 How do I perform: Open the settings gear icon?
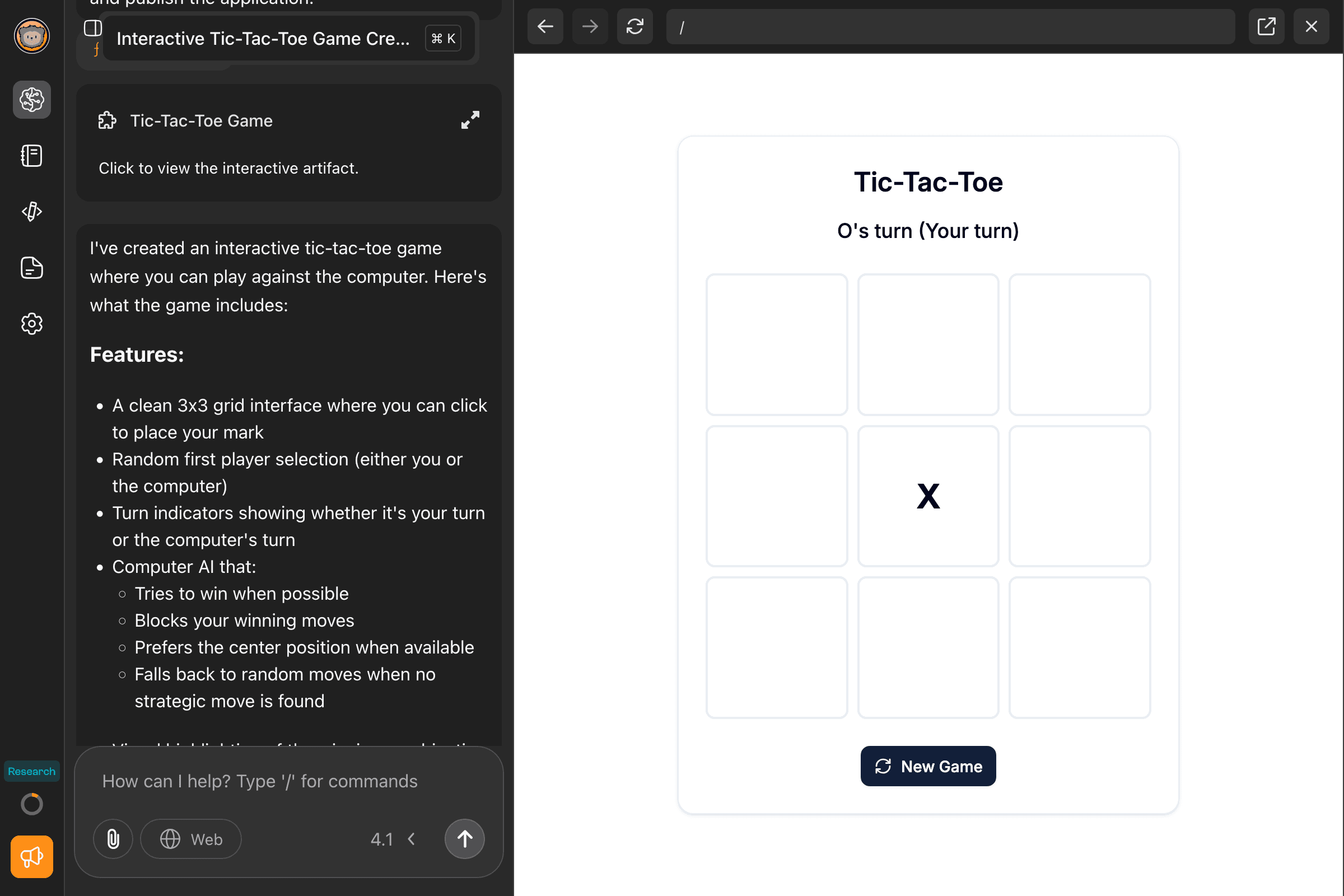click(x=32, y=324)
